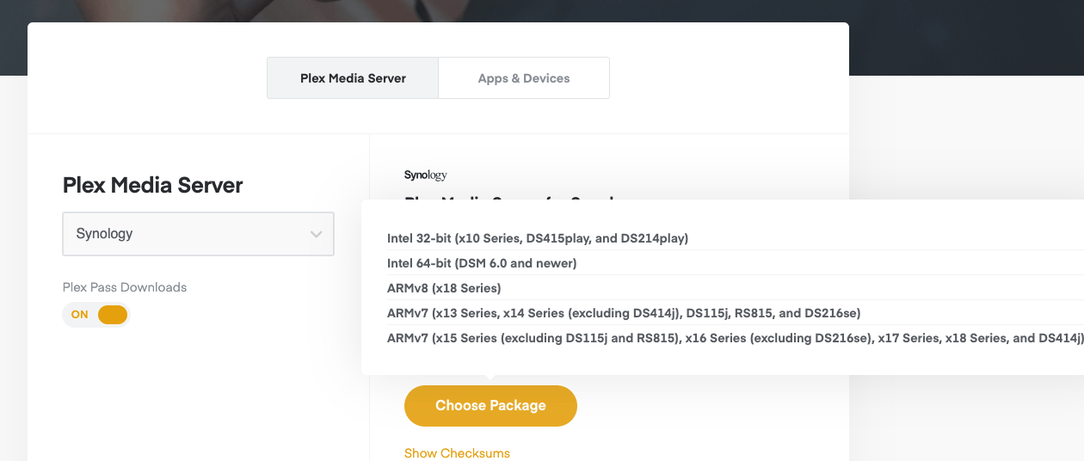The image size is (1084, 461).
Task: Open the Synology platform dropdown
Action: pos(198,234)
